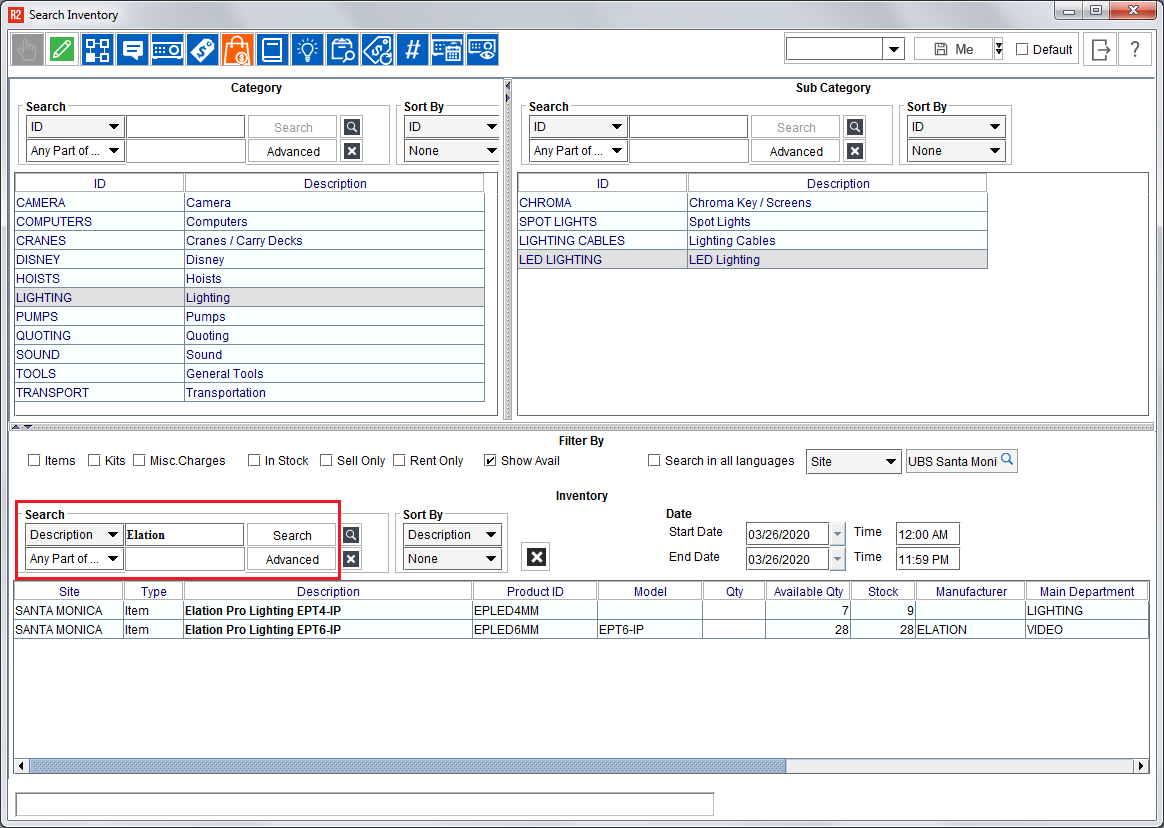
Task: Open the Start Date calendar dropdown
Action: pyautogui.click(x=837, y=534)
